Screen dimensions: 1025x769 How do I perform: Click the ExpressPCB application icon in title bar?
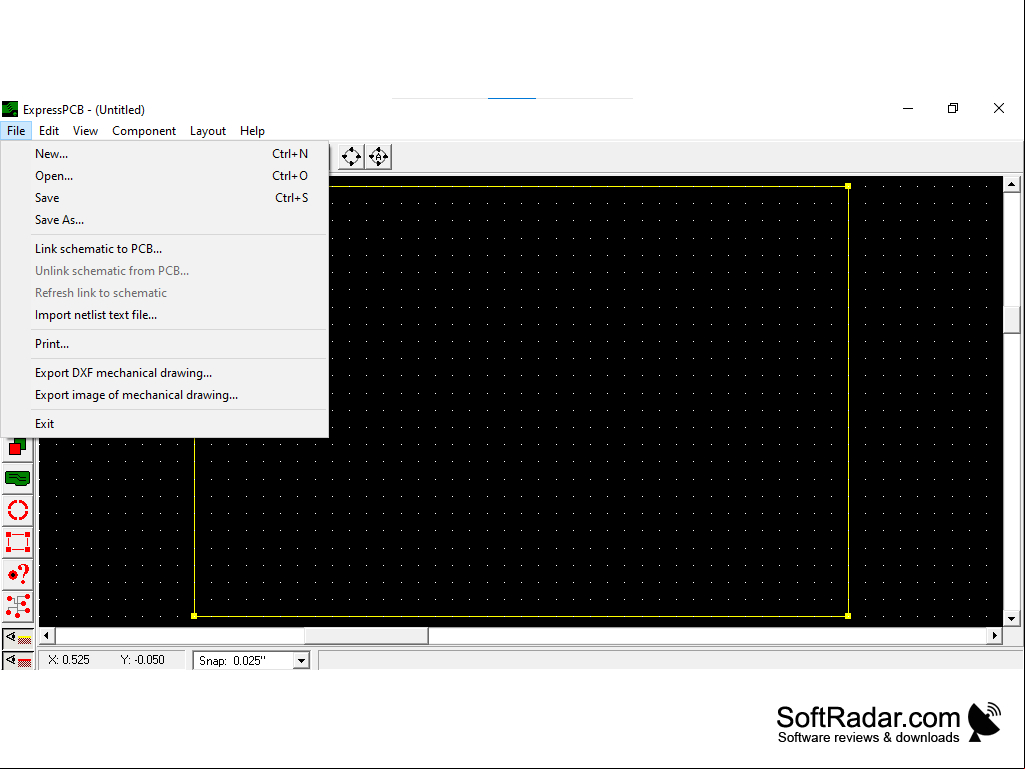click(10, 109)
